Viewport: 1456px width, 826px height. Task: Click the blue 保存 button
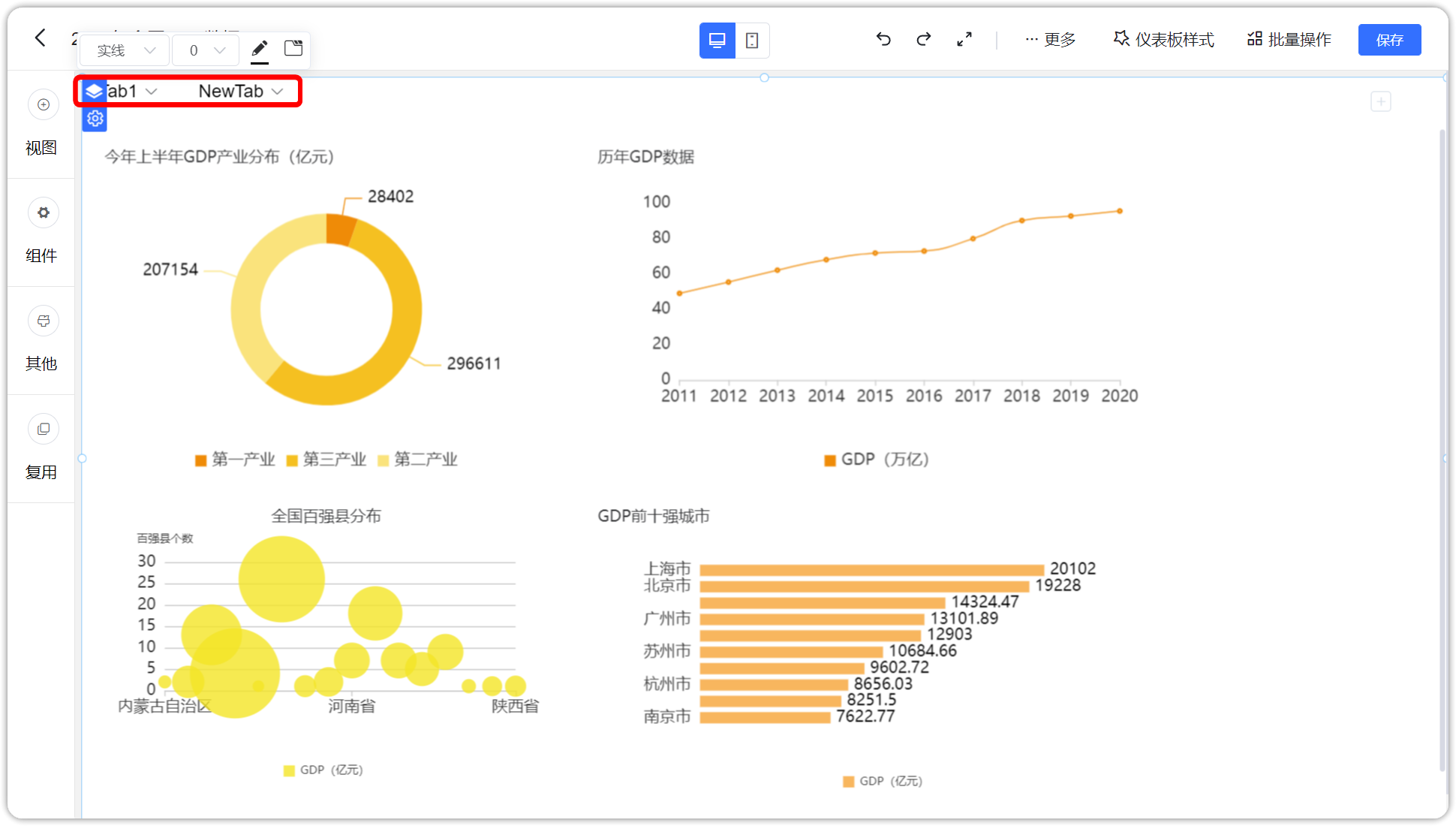(x=1389, y=40)
